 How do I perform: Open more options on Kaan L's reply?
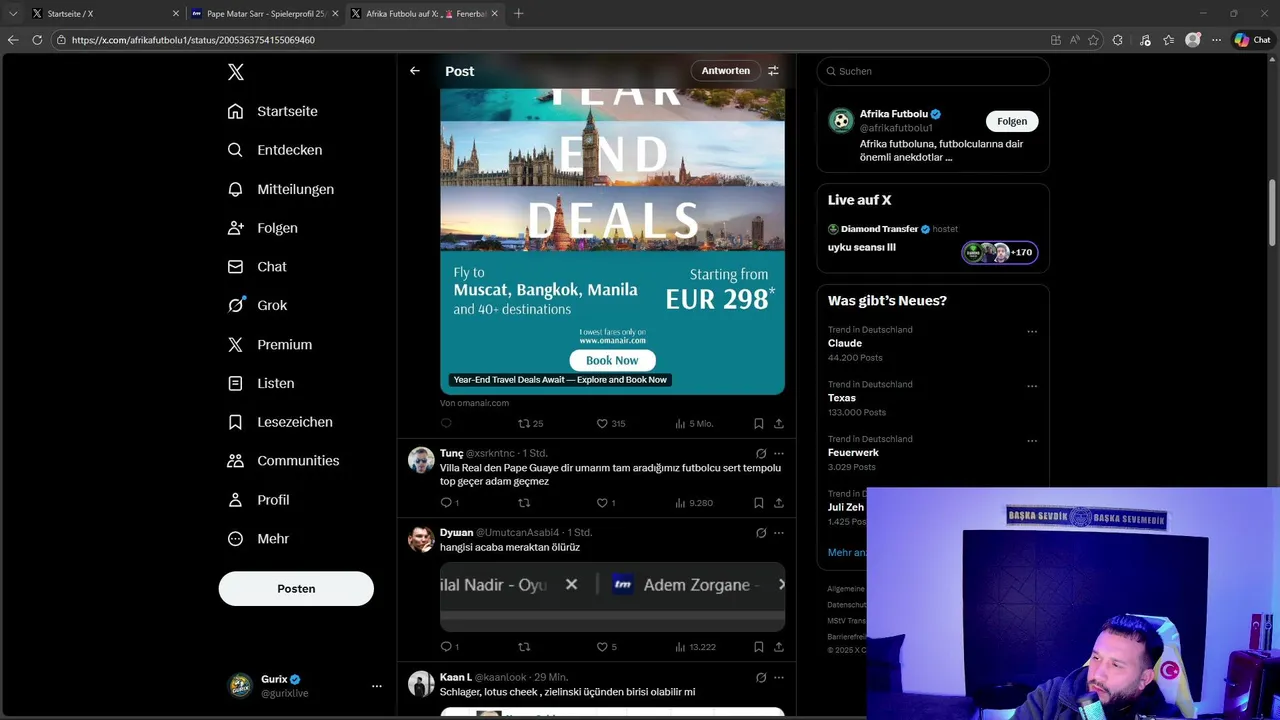click(x=779, y=677)
